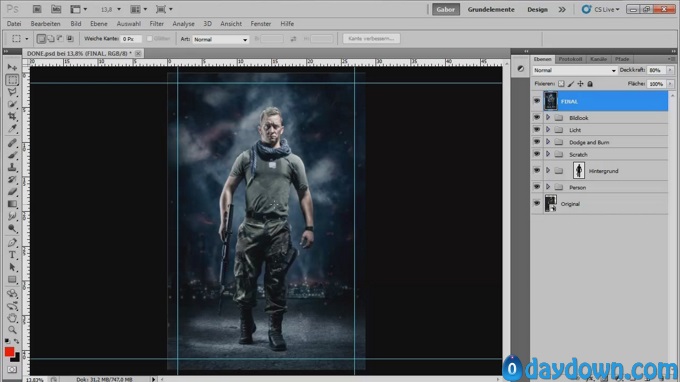Toggle visibility of the Original layer

point(537,203)
